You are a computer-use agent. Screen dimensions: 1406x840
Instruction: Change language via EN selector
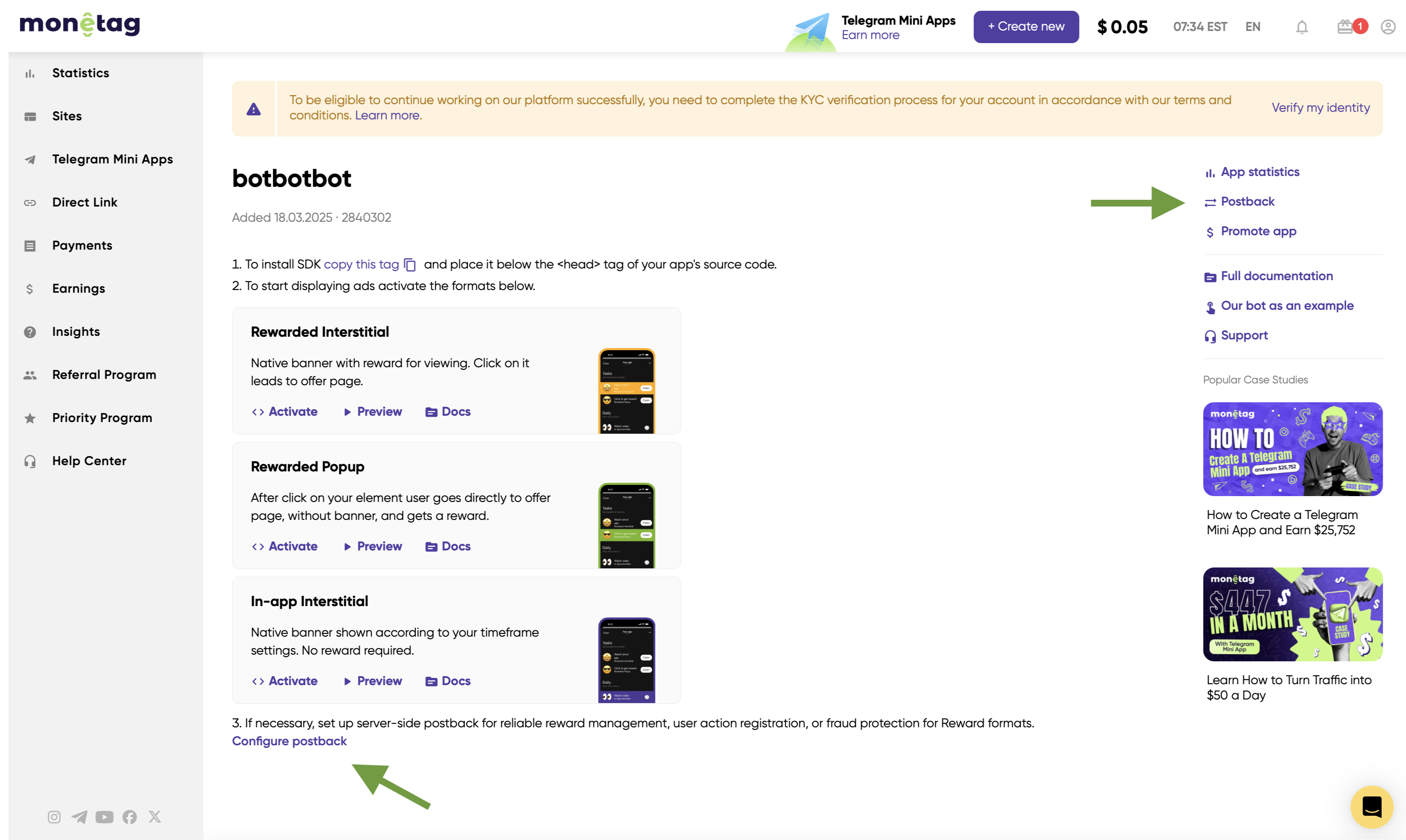[x=1252, y=26]
